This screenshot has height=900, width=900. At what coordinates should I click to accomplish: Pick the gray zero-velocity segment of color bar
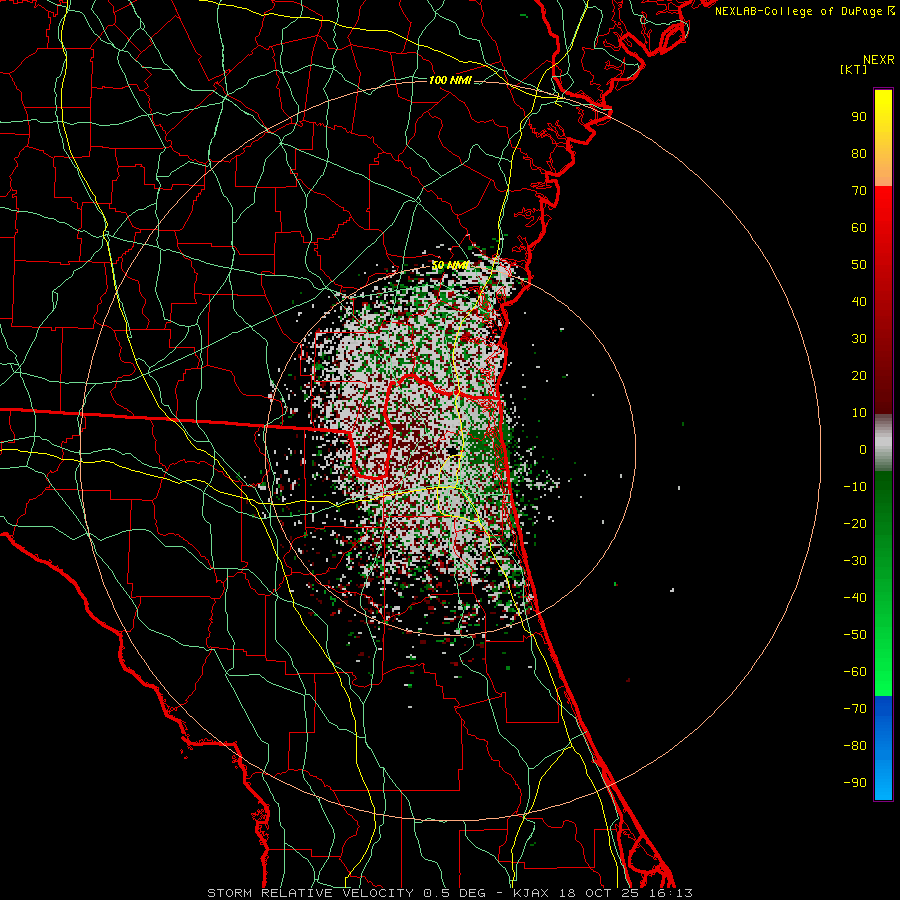pyautogui.click(x=883, y=443)
